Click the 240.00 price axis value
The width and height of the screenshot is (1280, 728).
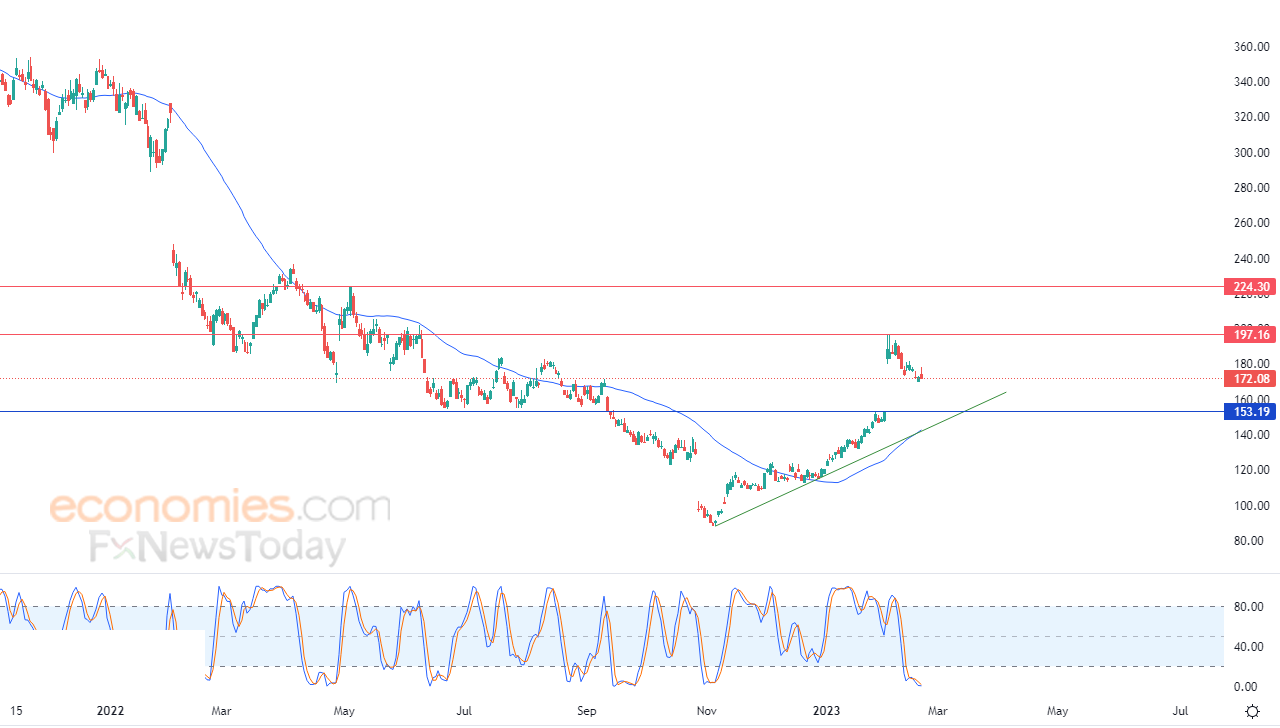[x=1252, y=258]
